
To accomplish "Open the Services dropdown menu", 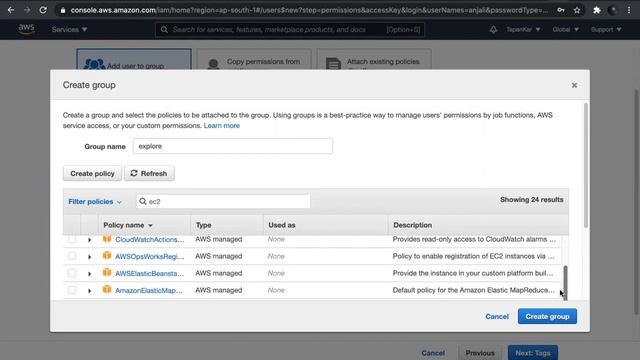I will pyautogui.click(x=69, y=29).
